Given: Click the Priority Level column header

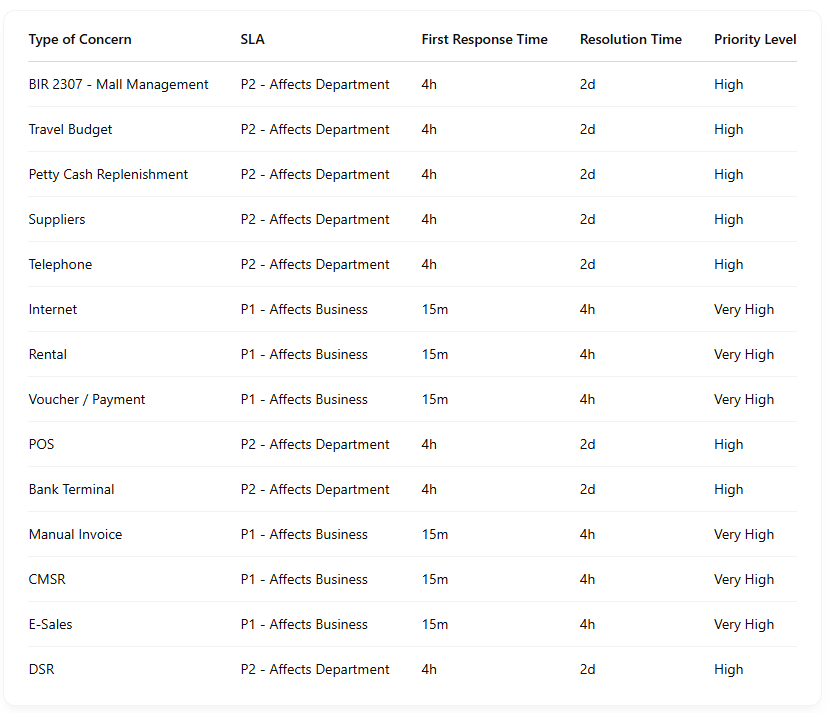Looking at the screenshot, I should (x=755, y=40).
